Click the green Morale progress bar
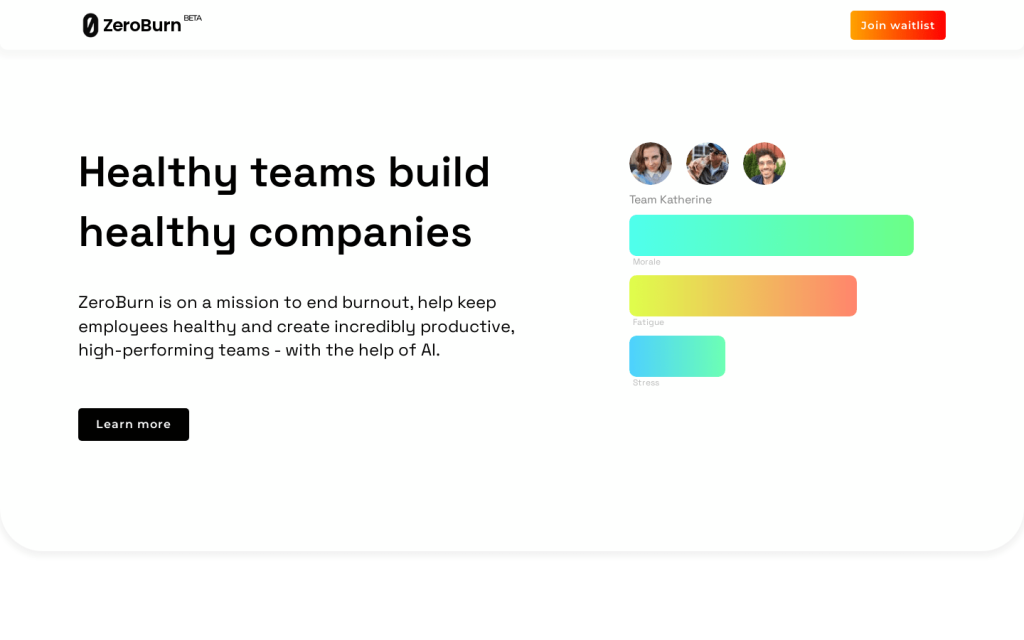The width and height of the screenshot is (1024, 640). coord(771,235)
